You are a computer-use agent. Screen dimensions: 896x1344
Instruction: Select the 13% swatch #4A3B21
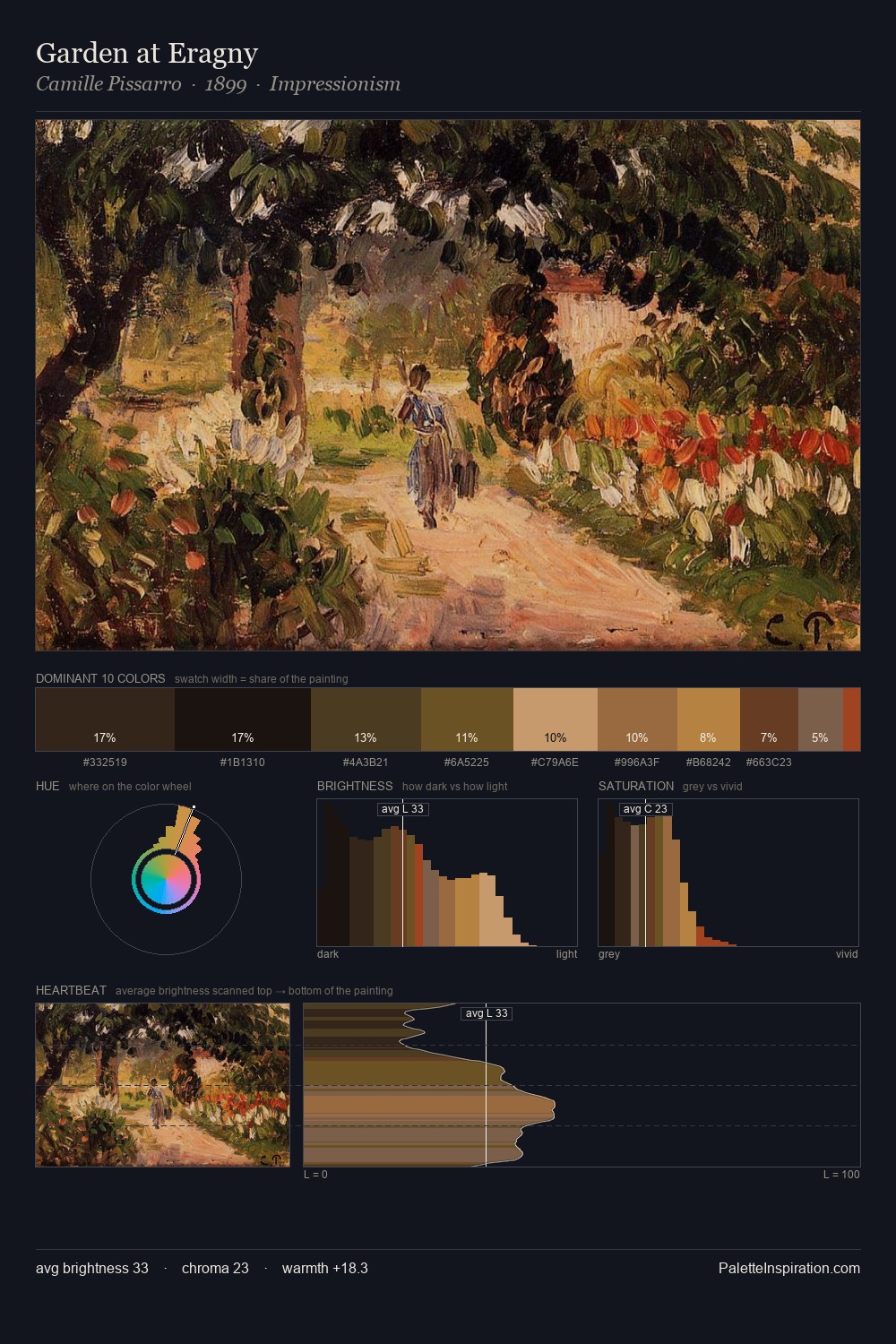(x=366, y=719)
